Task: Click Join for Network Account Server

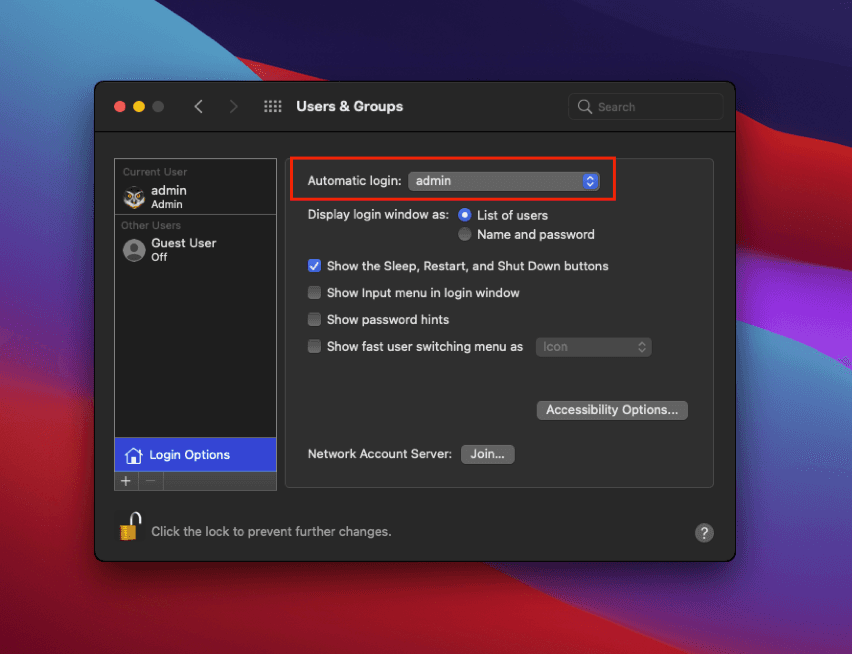Action: (487, 454)
